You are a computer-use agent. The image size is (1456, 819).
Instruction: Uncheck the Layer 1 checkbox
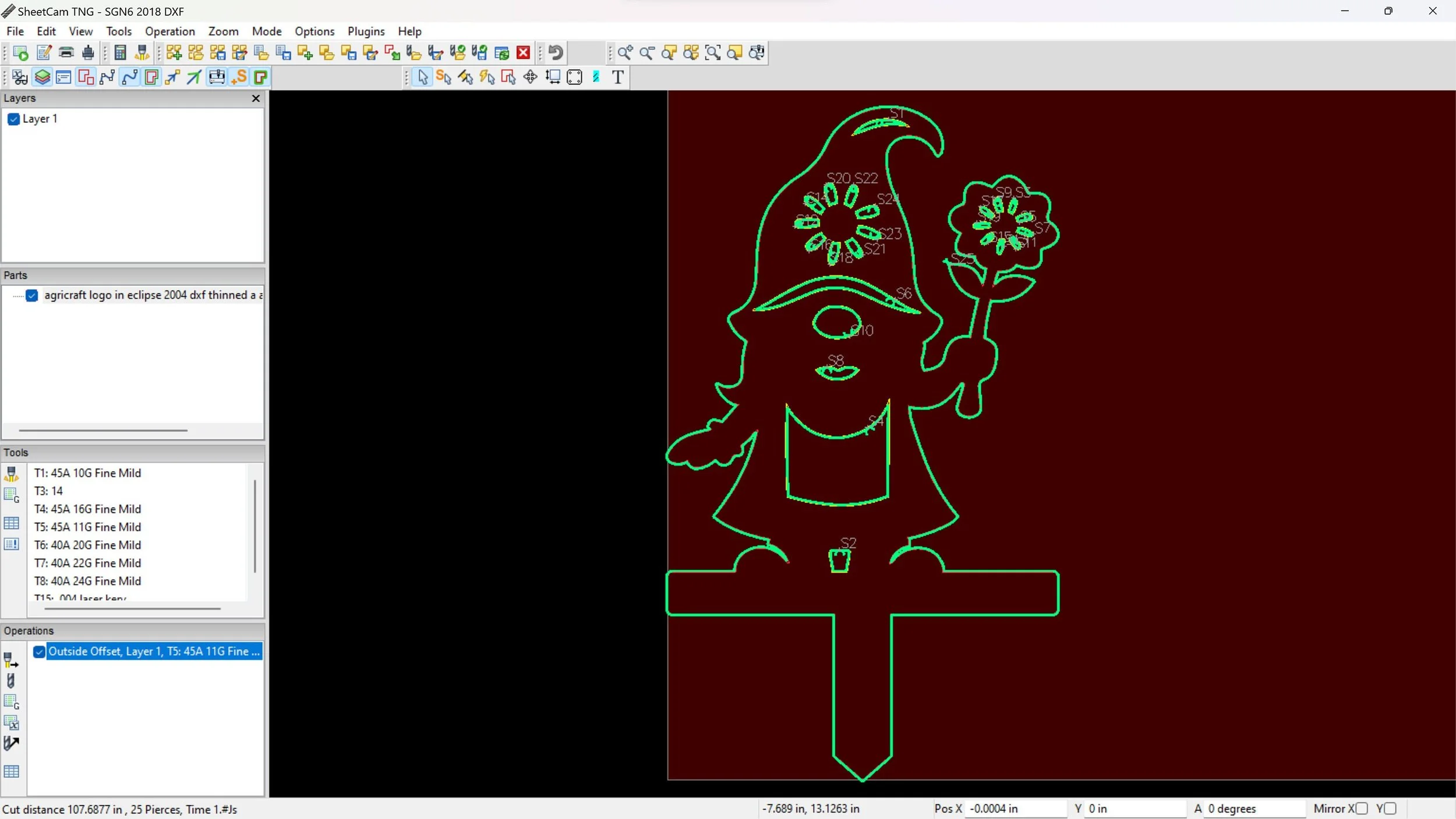click(14, 119)
